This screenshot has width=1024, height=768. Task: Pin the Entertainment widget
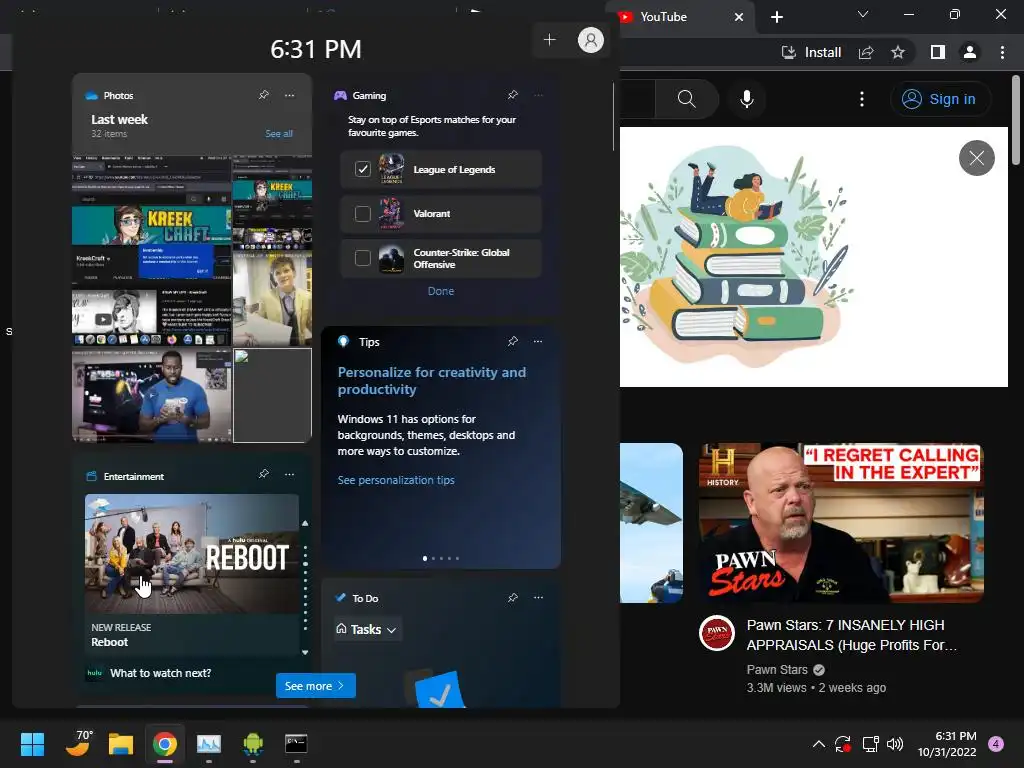[x=264, y=474]
